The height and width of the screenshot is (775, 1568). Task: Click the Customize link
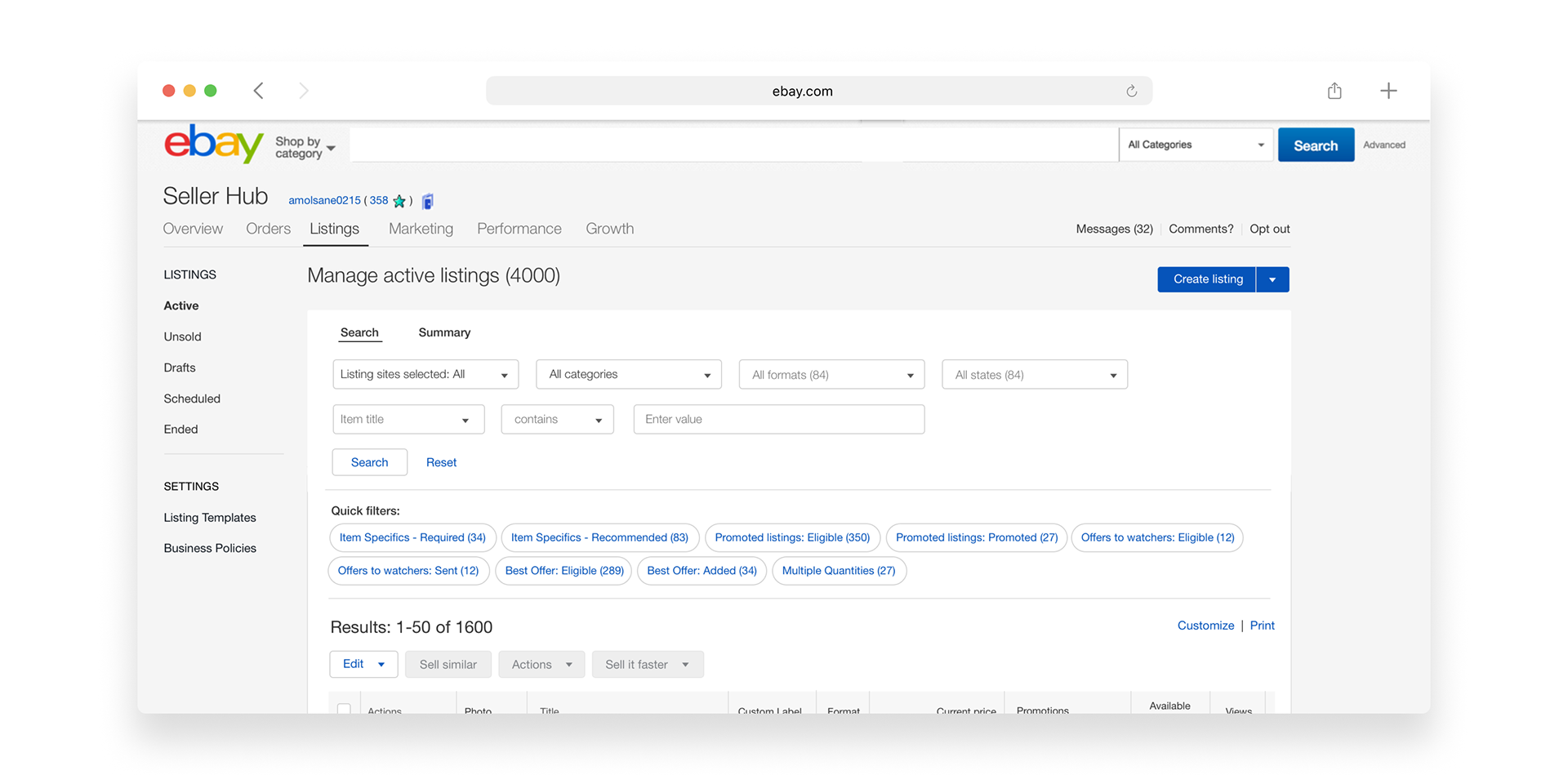[x=1205, y=626]
